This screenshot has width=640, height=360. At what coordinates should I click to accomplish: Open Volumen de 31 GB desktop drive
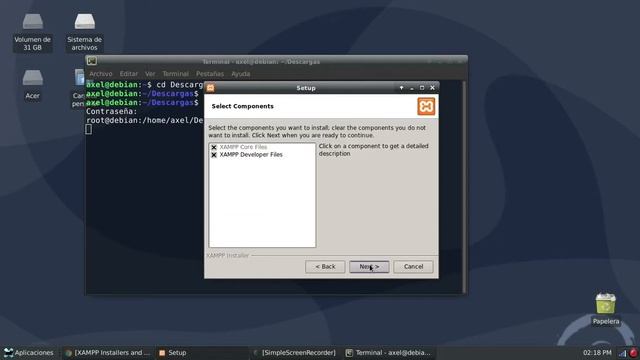pyautogui.click(x=32, y=32)
